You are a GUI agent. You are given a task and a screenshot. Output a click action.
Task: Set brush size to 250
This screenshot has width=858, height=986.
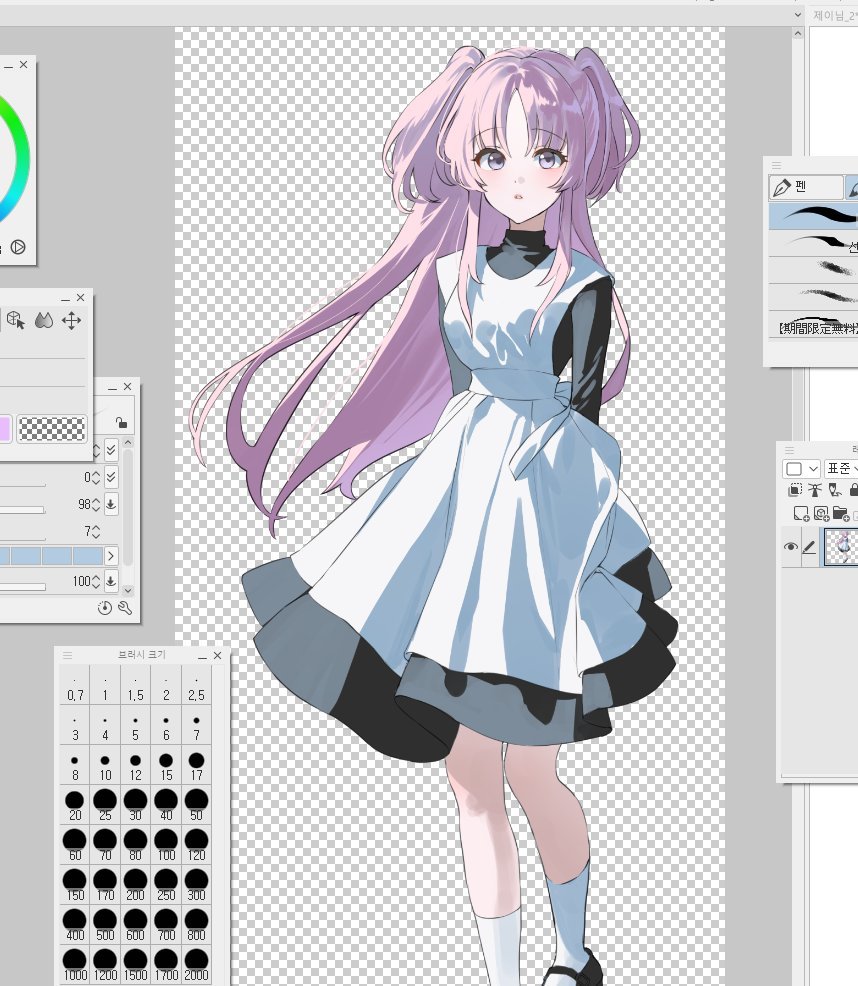166,886
